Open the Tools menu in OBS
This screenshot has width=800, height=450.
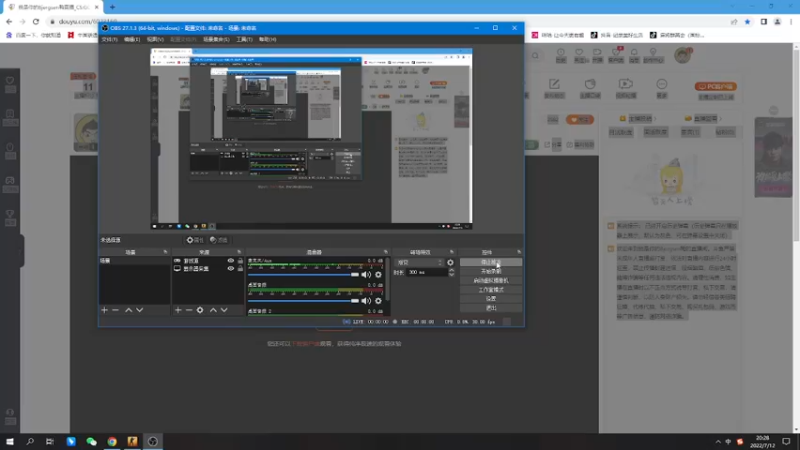[244, 39]
